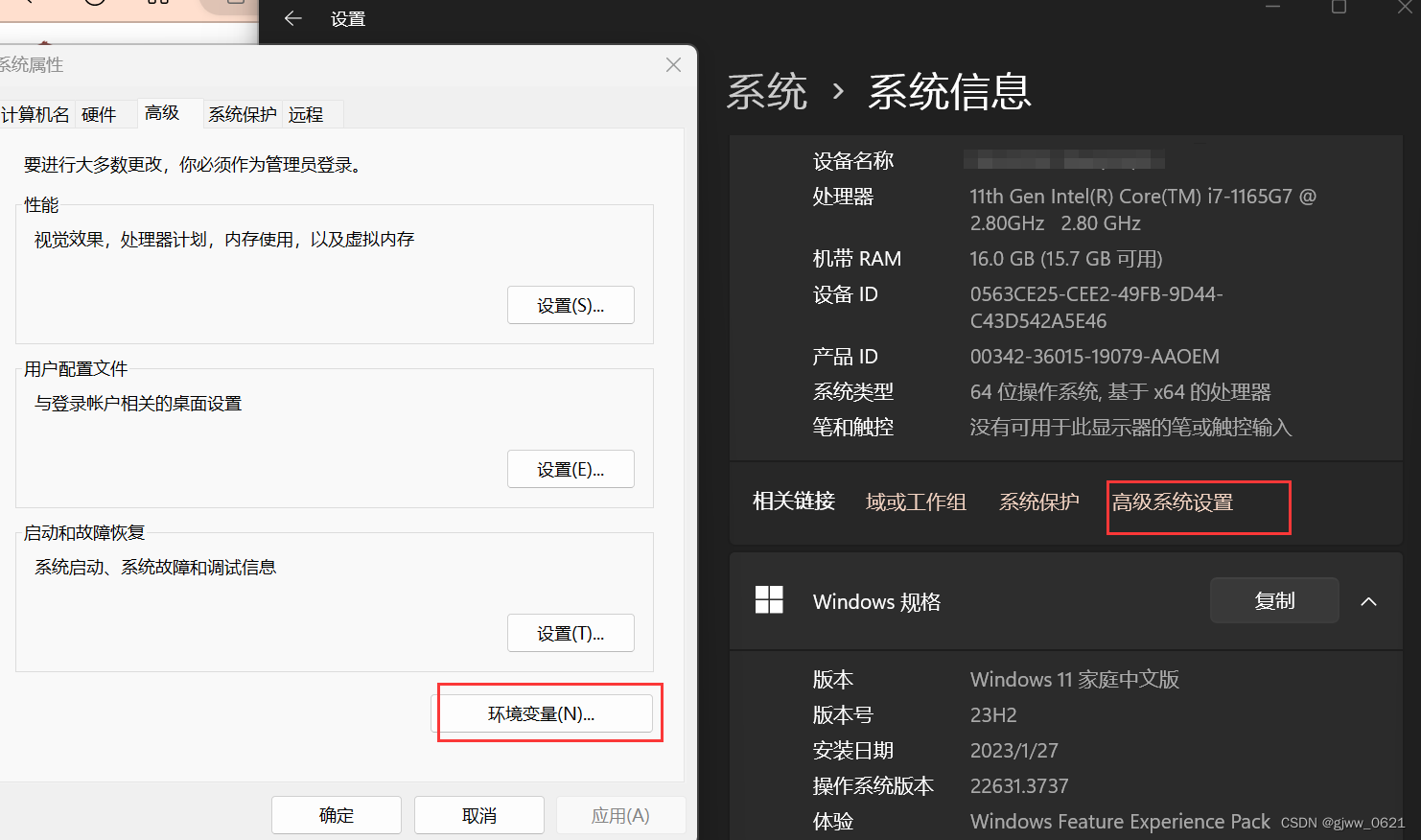1421x840 pixels.
Task: Click the 应用 apply button
Action: pos(620,815)
